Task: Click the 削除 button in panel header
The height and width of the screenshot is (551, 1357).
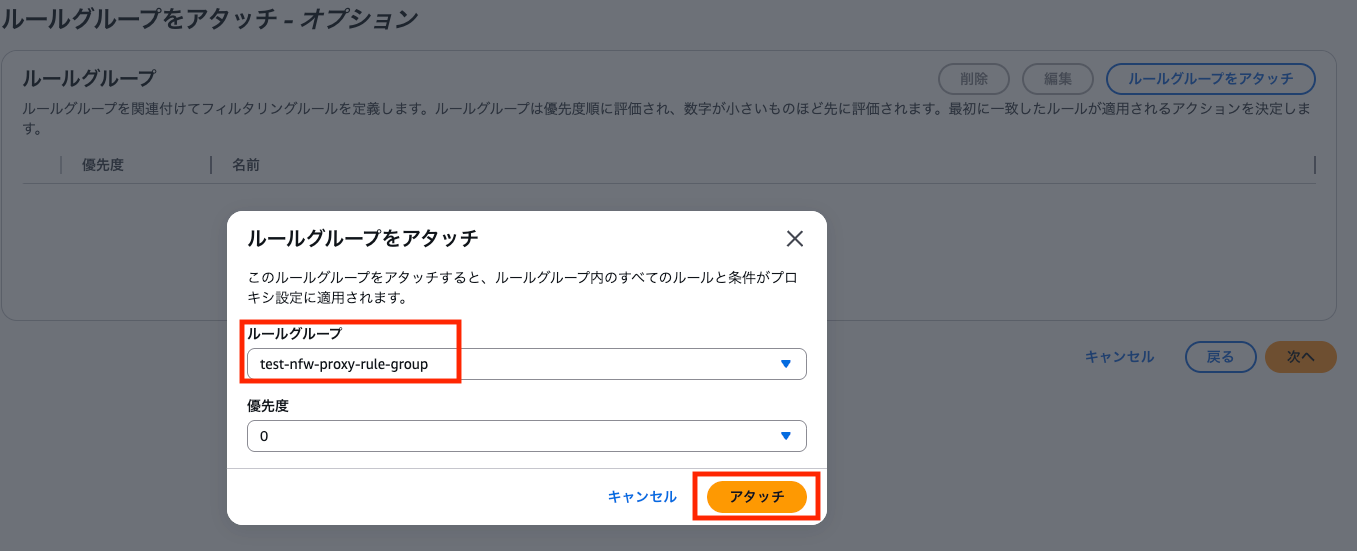Action: point(973,78)
